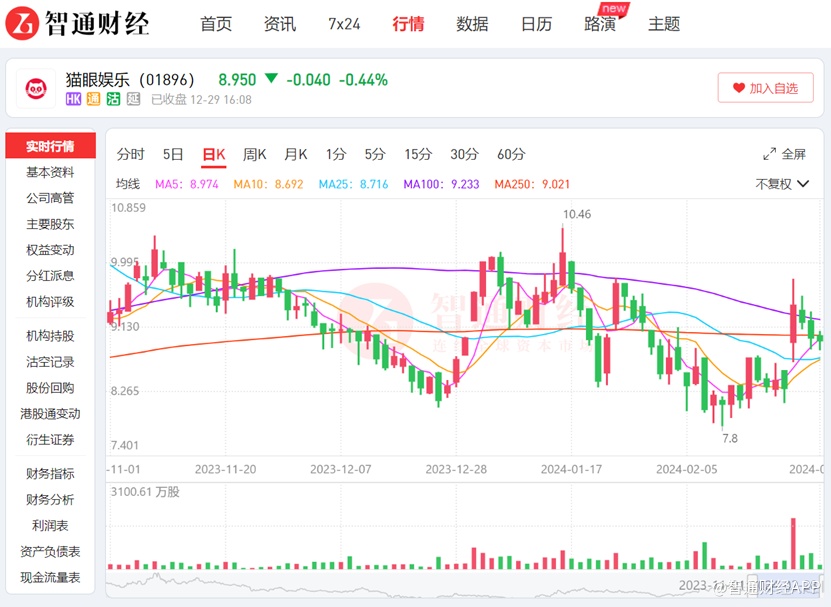Open 资产负债表 in the sidebar
The image size is (831, 607).
coord(50,552)
